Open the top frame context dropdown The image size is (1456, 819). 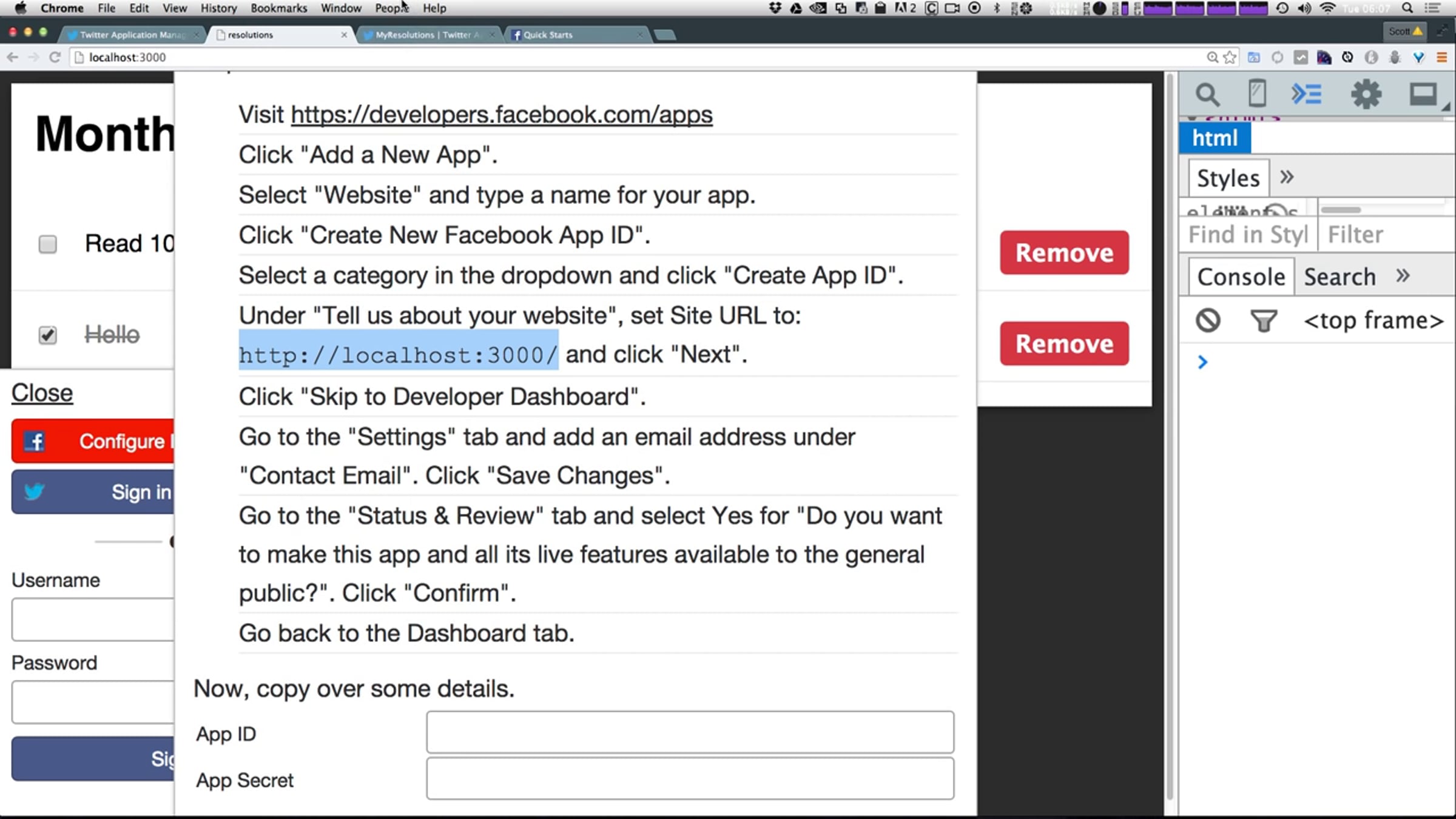[x=1373, y=320]
